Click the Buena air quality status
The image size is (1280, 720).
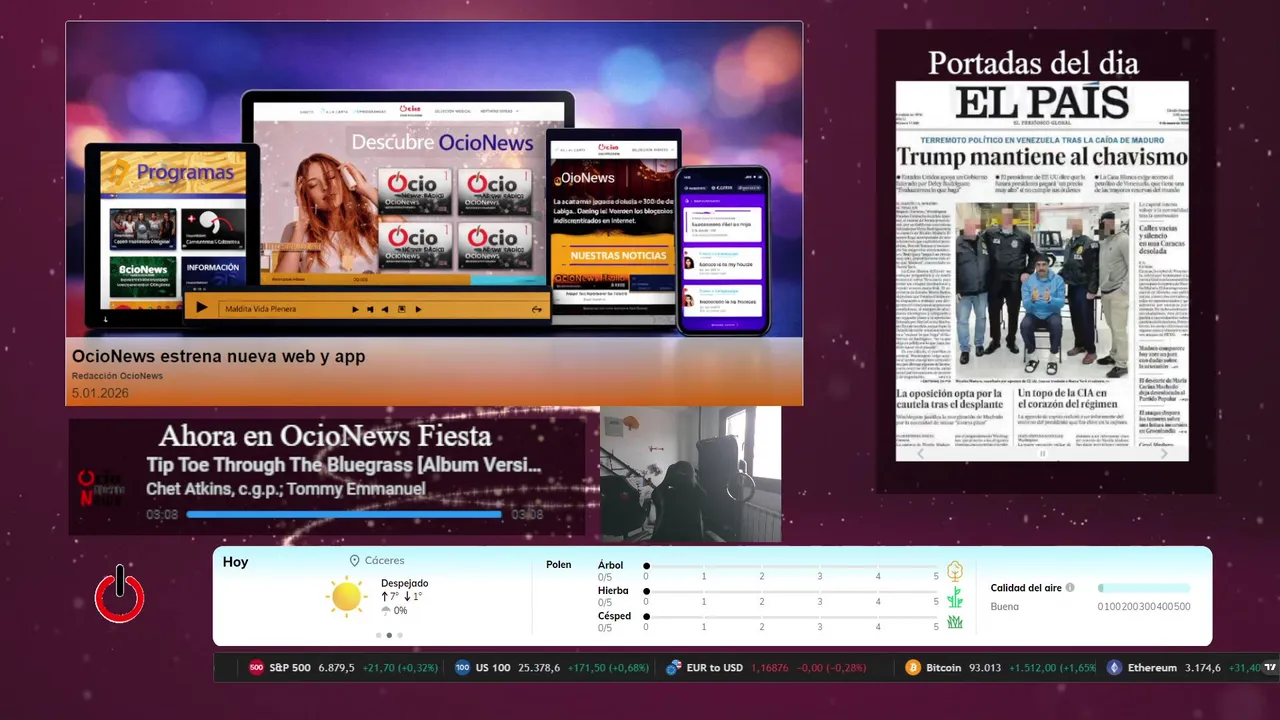coord(1005,606)
